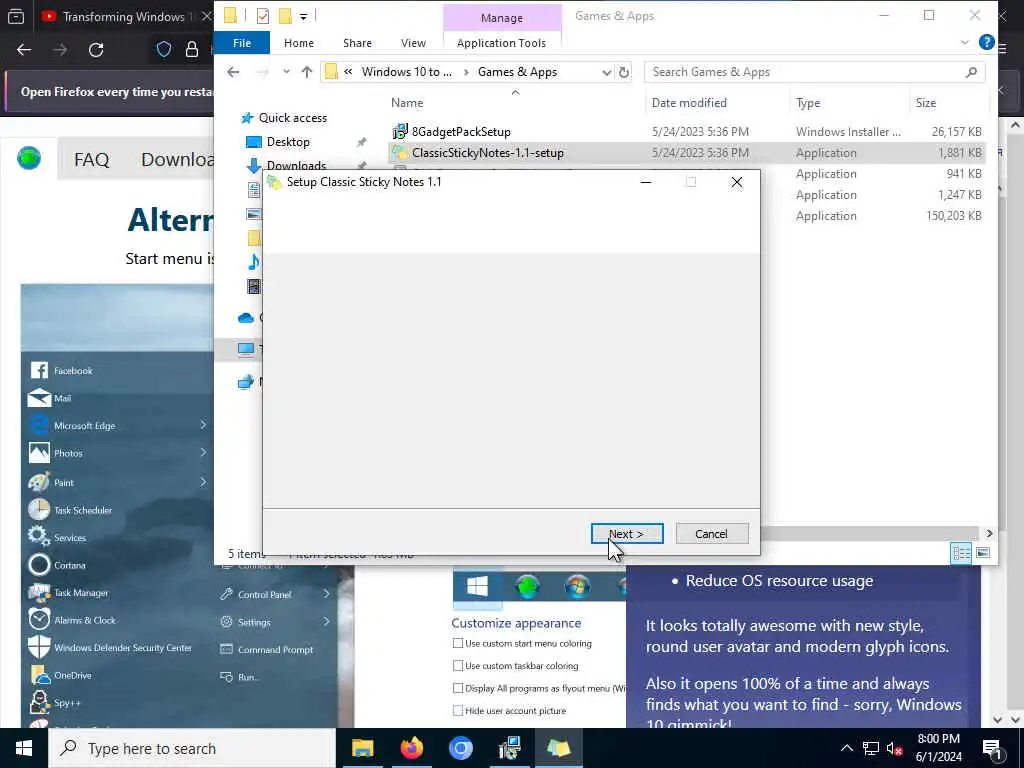Sort files by Date modified column
The height and width of the screenshot is (768, 1024).
point(689,103)
